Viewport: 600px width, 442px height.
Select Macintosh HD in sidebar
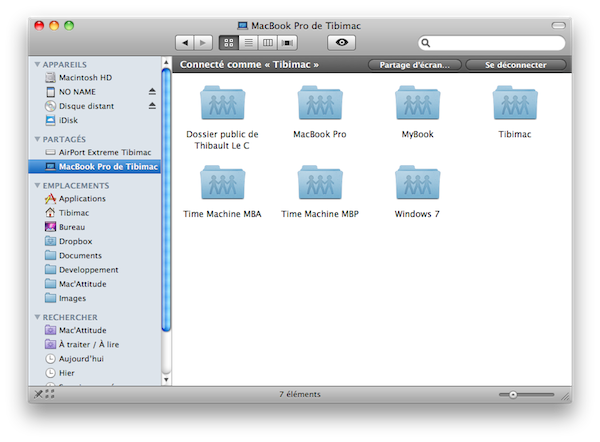pos(95,78)
